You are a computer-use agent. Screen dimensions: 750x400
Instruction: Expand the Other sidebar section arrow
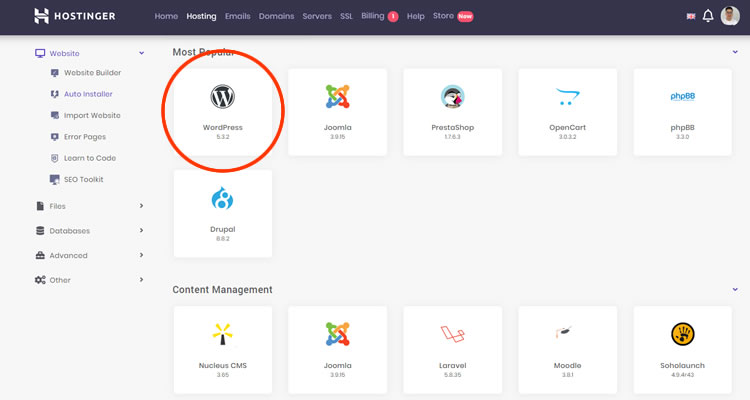[x=142, y=279]
